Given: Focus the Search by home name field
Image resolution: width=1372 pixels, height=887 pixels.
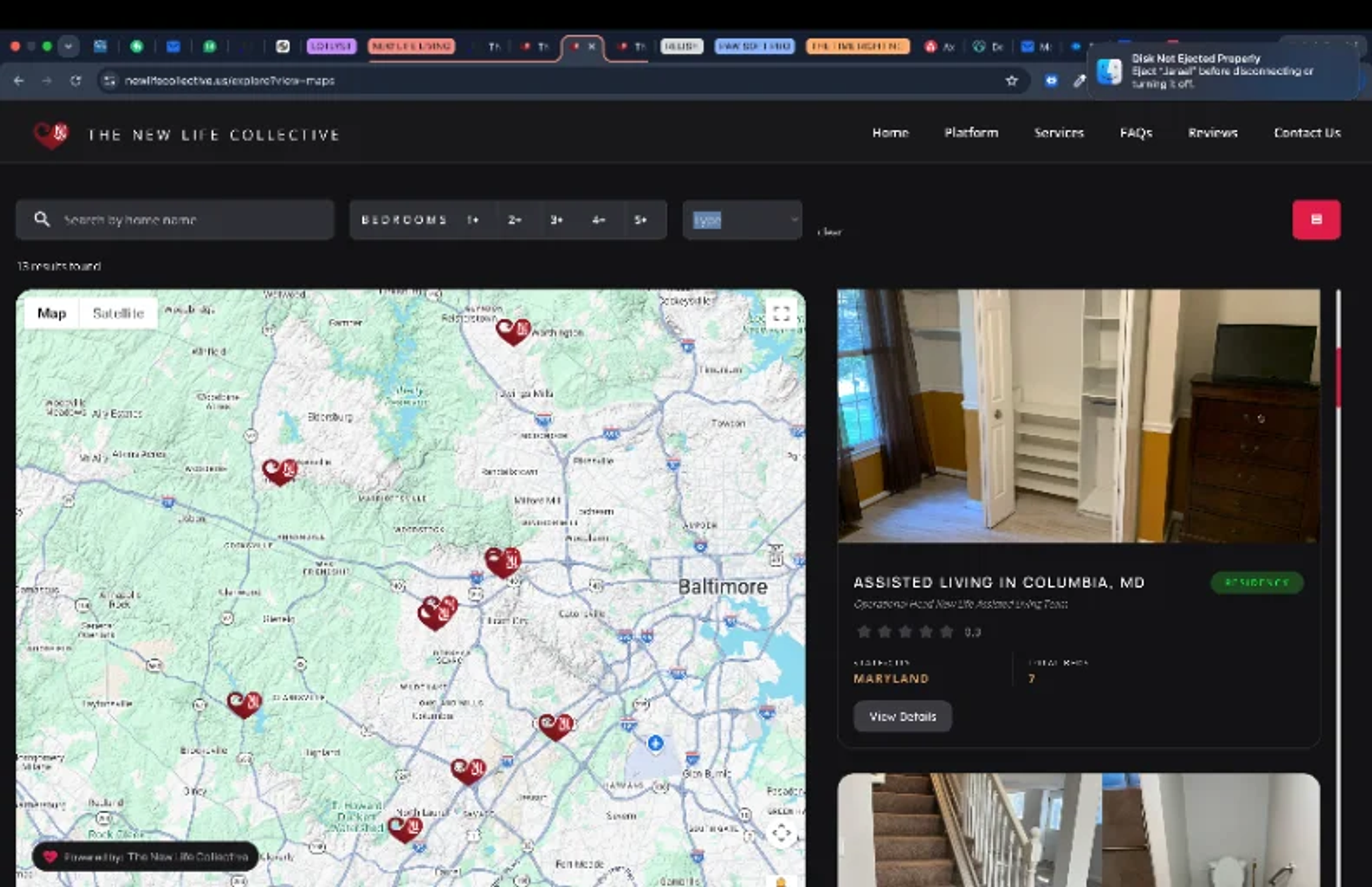Looking at the screenshot, I should [175, 220].
